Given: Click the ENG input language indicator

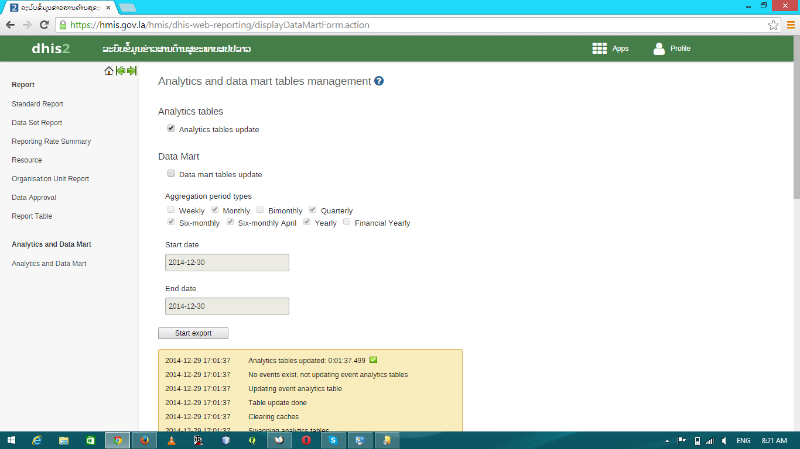Looking at the screenshot, I should click(743, 441).
